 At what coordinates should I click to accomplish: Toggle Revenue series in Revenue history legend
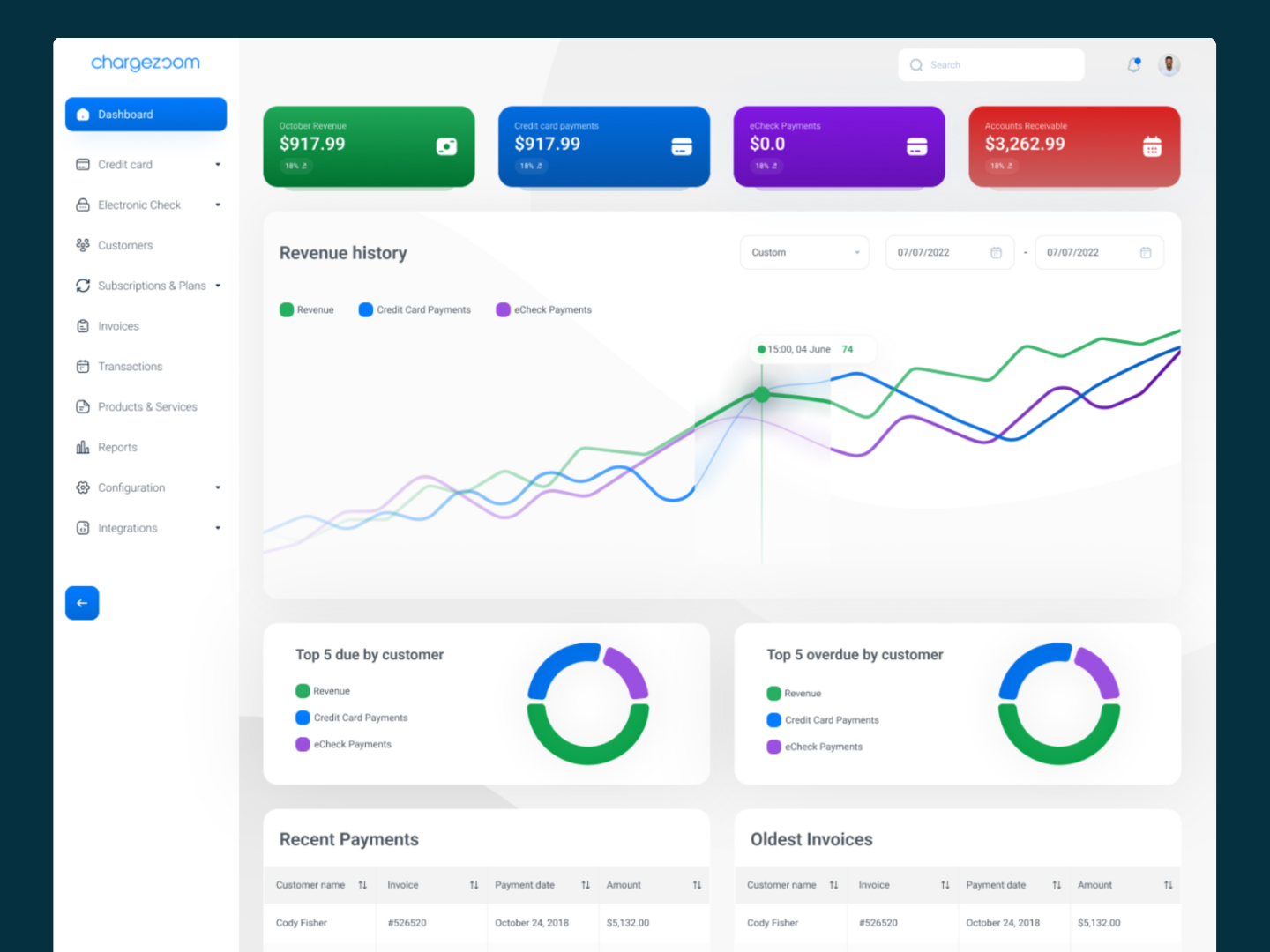point(307,309)
